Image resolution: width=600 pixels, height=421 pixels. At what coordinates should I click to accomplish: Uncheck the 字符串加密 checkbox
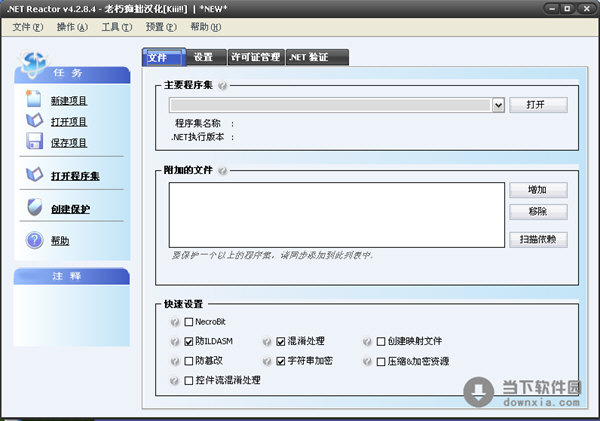[281, 361]
